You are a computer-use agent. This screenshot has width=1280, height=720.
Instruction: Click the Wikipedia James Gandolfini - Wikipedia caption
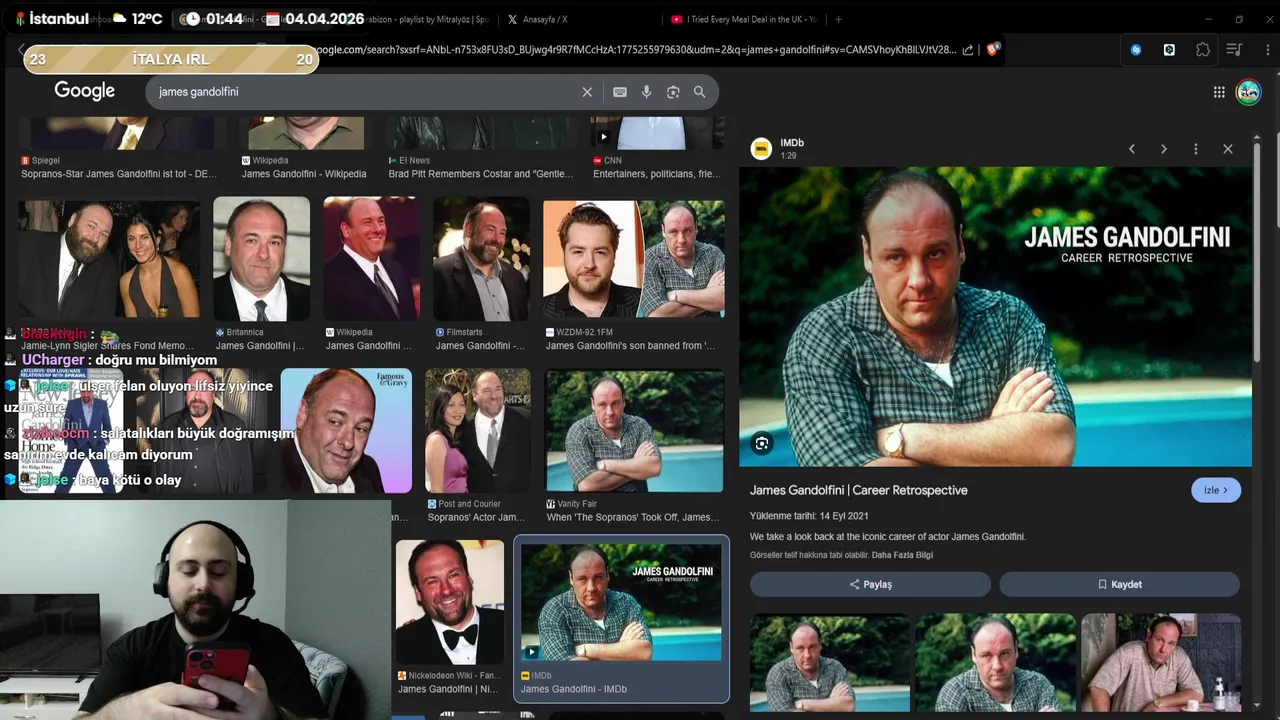304,173
